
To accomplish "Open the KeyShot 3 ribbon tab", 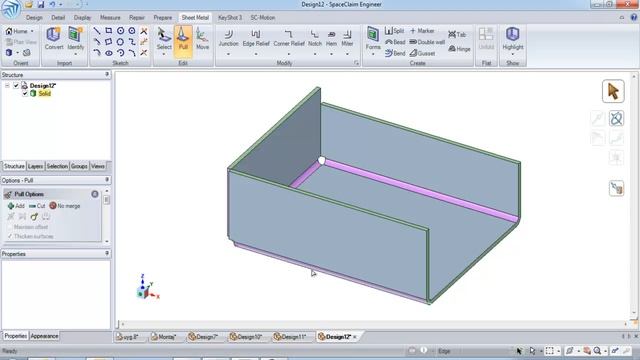I will click(230, 18).
